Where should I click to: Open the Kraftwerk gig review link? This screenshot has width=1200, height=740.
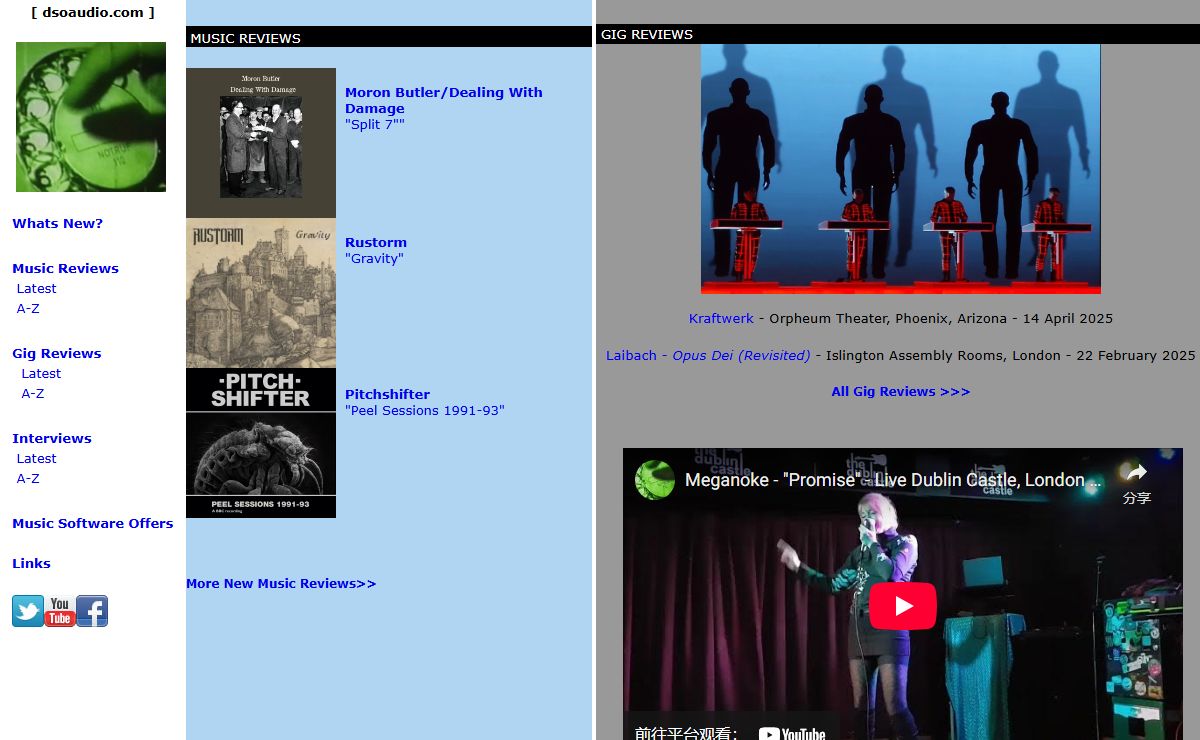[x=721, y=318]
